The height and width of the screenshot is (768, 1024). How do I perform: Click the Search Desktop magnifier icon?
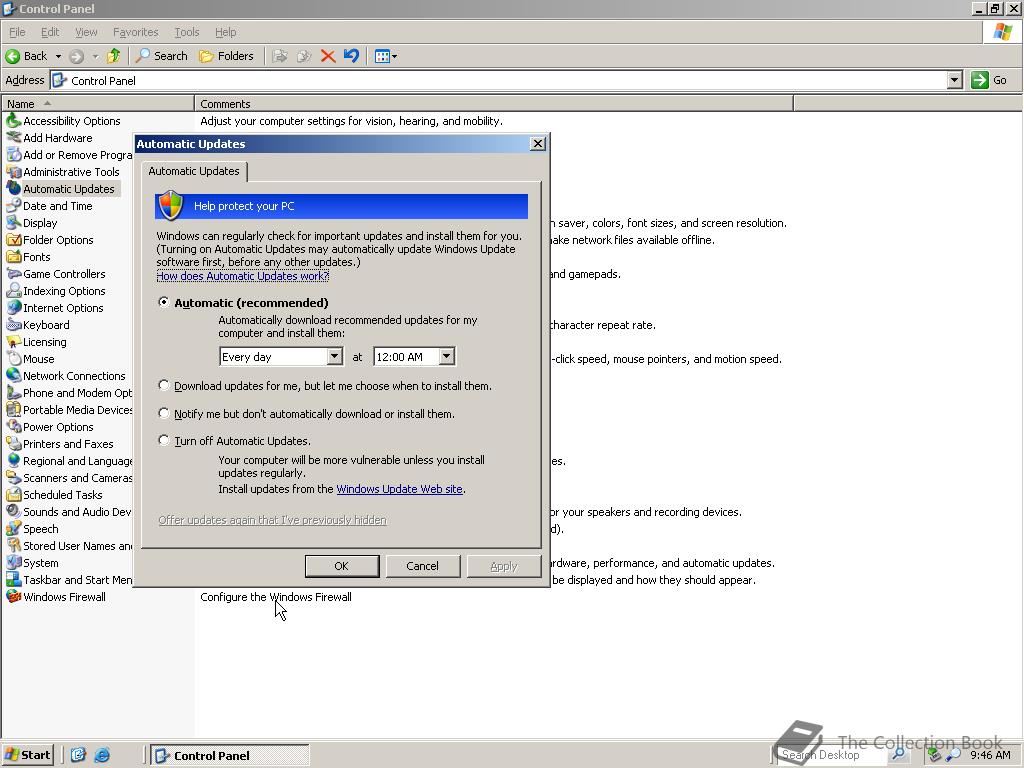click(x=899, y=755)
